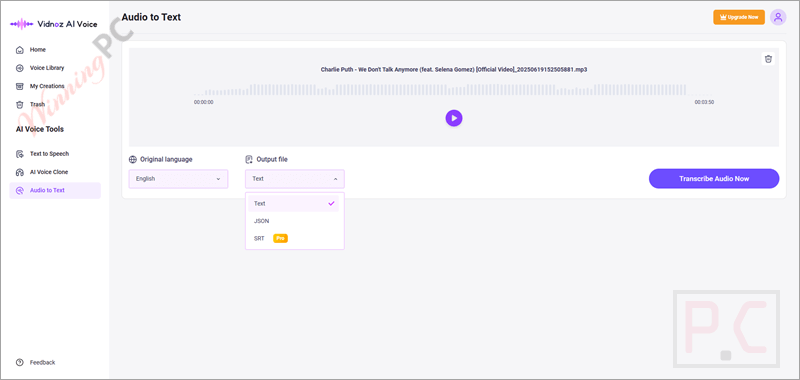The width and height of the screenshot is (800, 380).
Task: Click the 00:03:50 duration timestamp
Action: (704, 102)
